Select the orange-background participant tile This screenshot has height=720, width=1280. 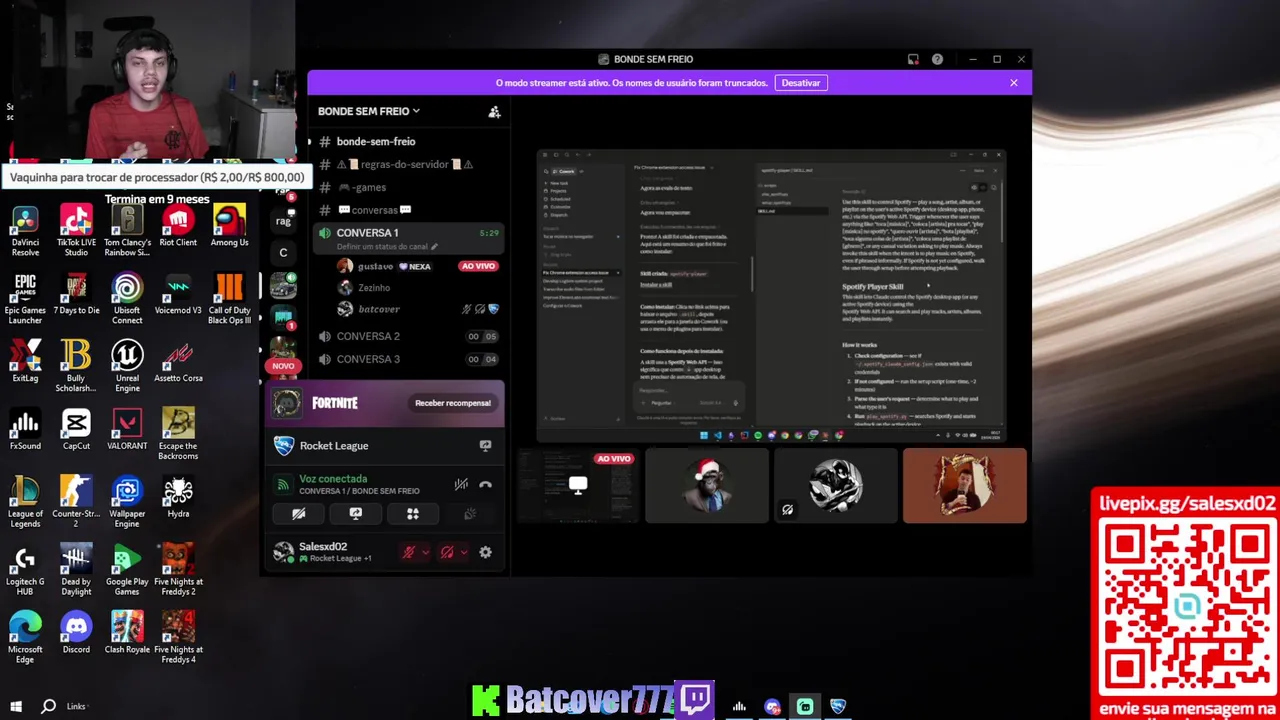pyautogui.click(x=965, y=485)
